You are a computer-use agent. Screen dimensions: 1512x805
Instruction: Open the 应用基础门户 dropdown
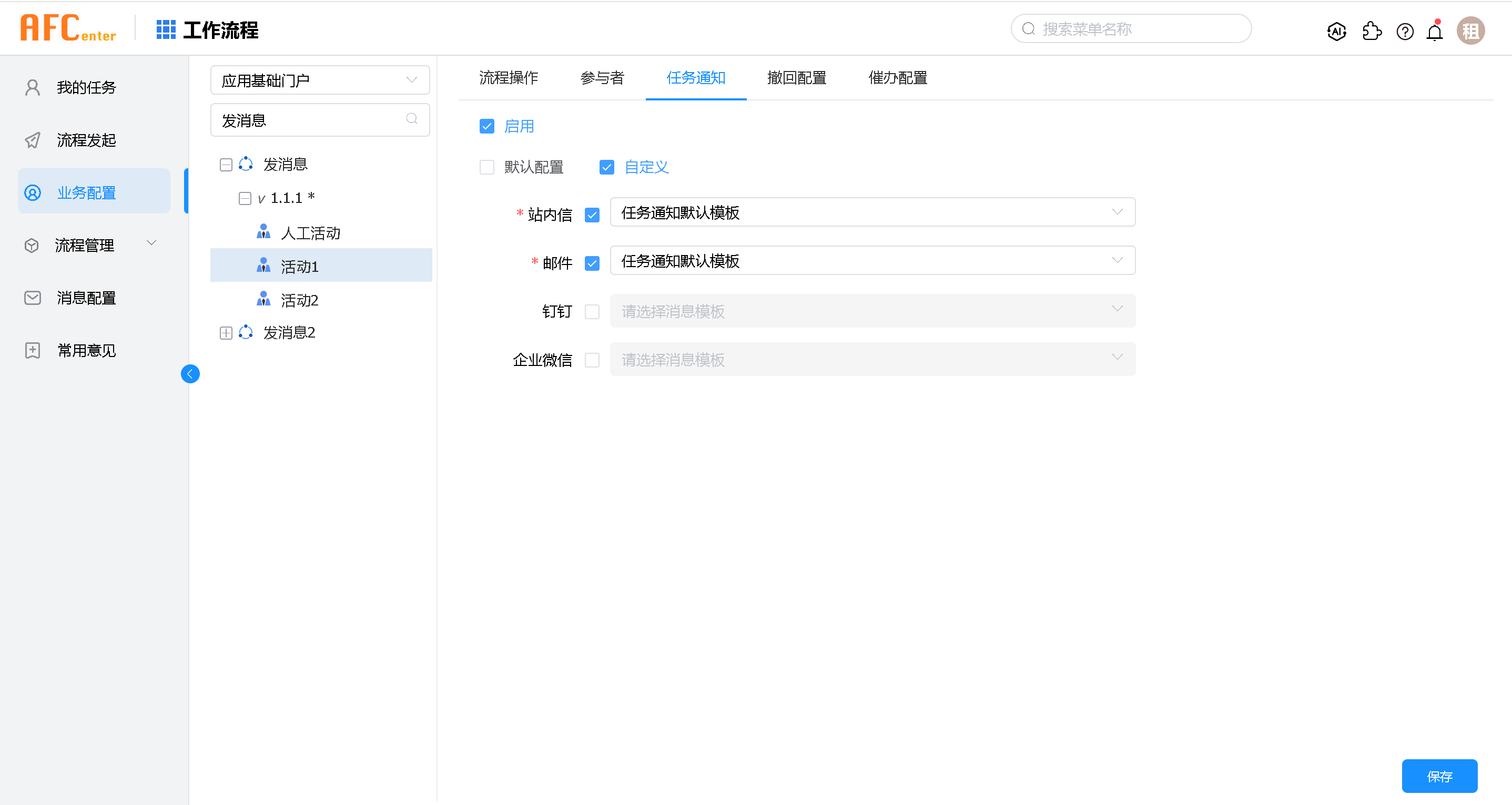pos(320,80)
